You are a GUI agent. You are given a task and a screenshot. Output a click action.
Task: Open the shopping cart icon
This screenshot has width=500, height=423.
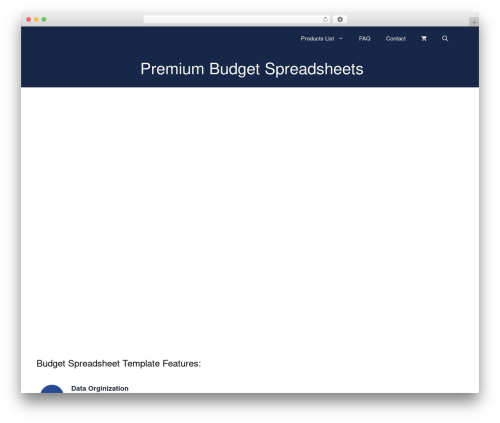pyautogui.click(x=424, y=39)
